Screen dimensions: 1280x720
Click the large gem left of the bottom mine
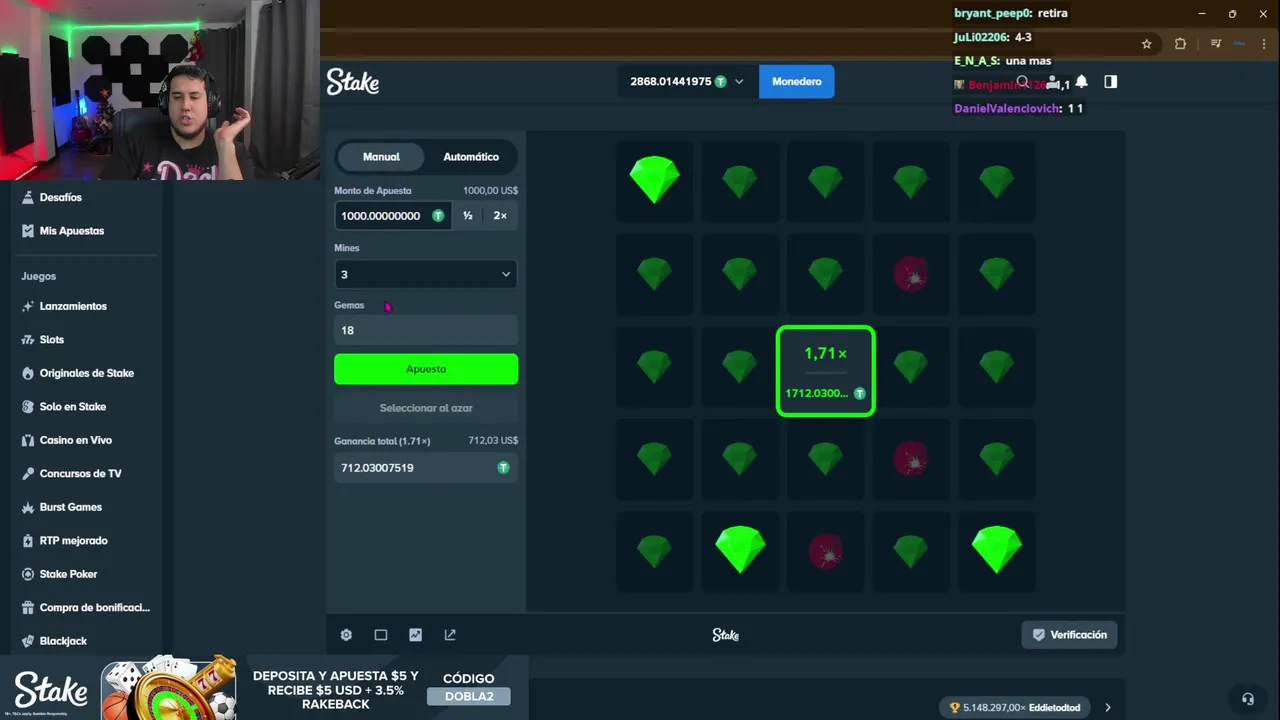click(x=740, y=550)
